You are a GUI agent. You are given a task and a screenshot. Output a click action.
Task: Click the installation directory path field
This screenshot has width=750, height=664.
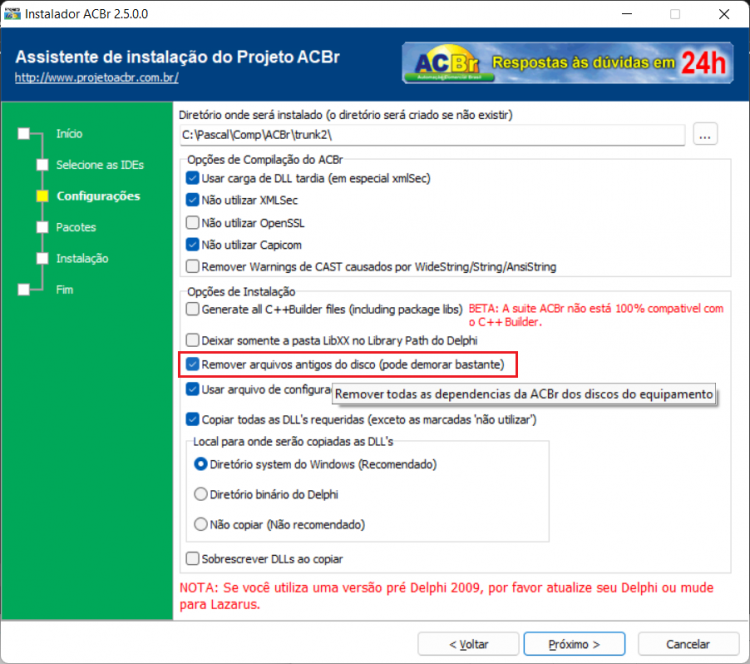pos(432,135)
